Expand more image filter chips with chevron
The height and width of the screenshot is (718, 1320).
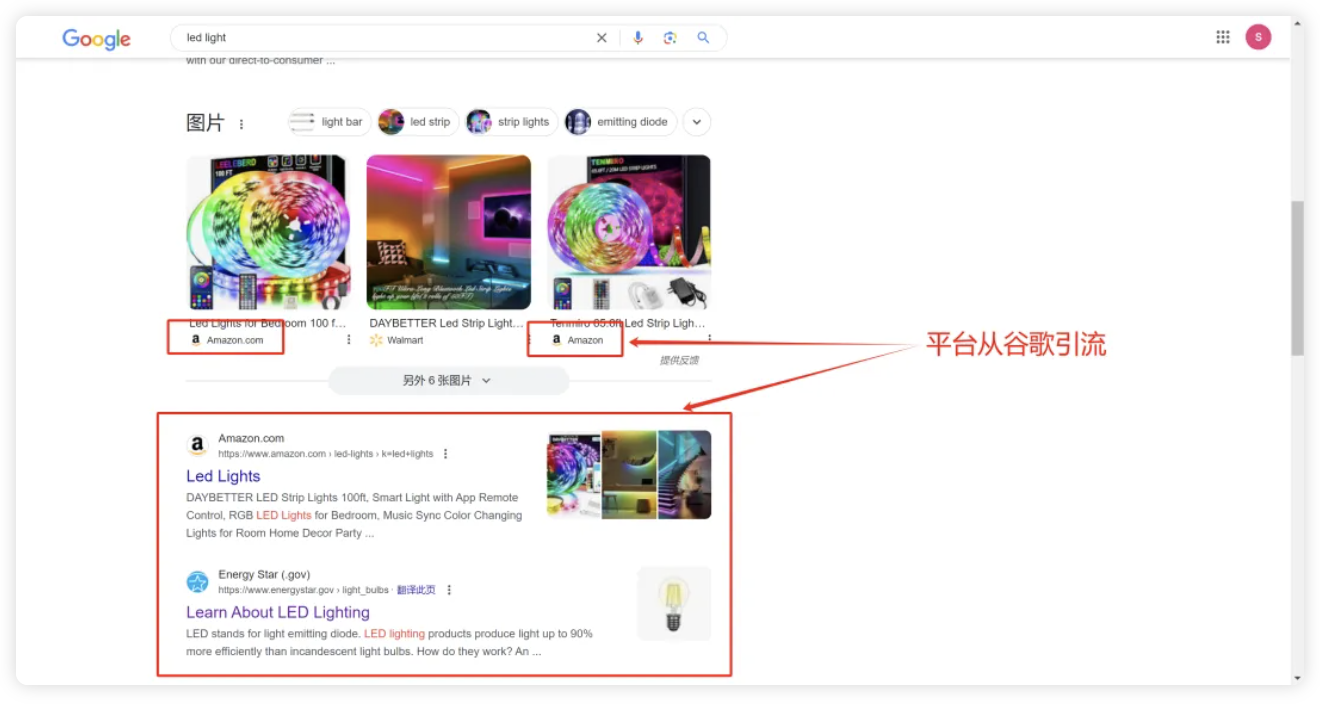tap(697, 122)
